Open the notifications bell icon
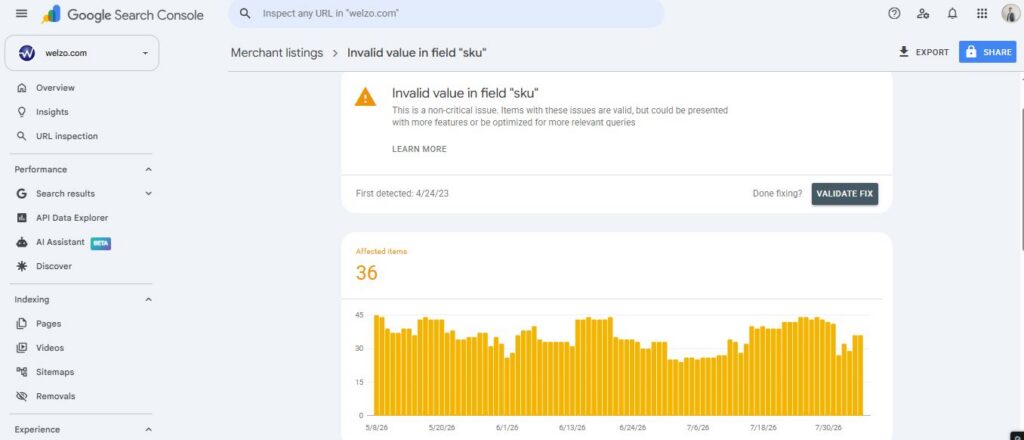The image size is (1024, 440). (x=952, y=14)
